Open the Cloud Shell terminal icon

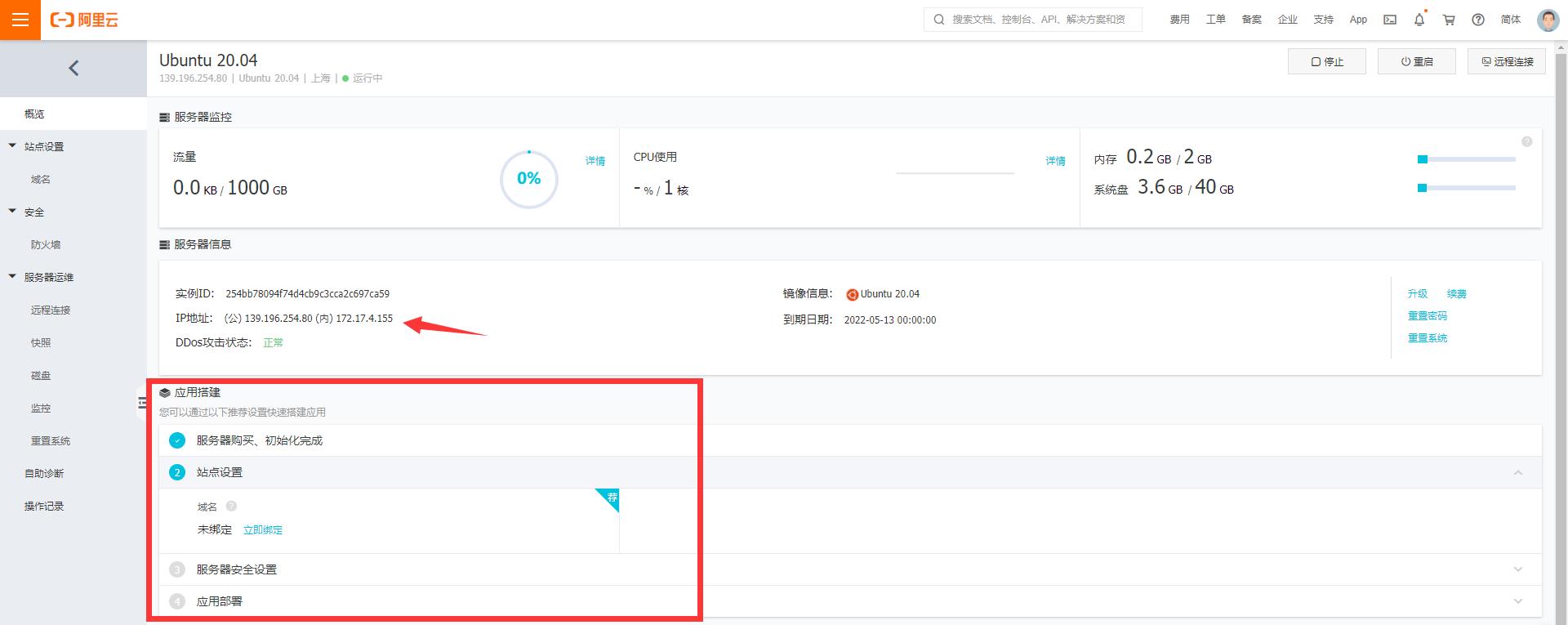[1390, 20]
